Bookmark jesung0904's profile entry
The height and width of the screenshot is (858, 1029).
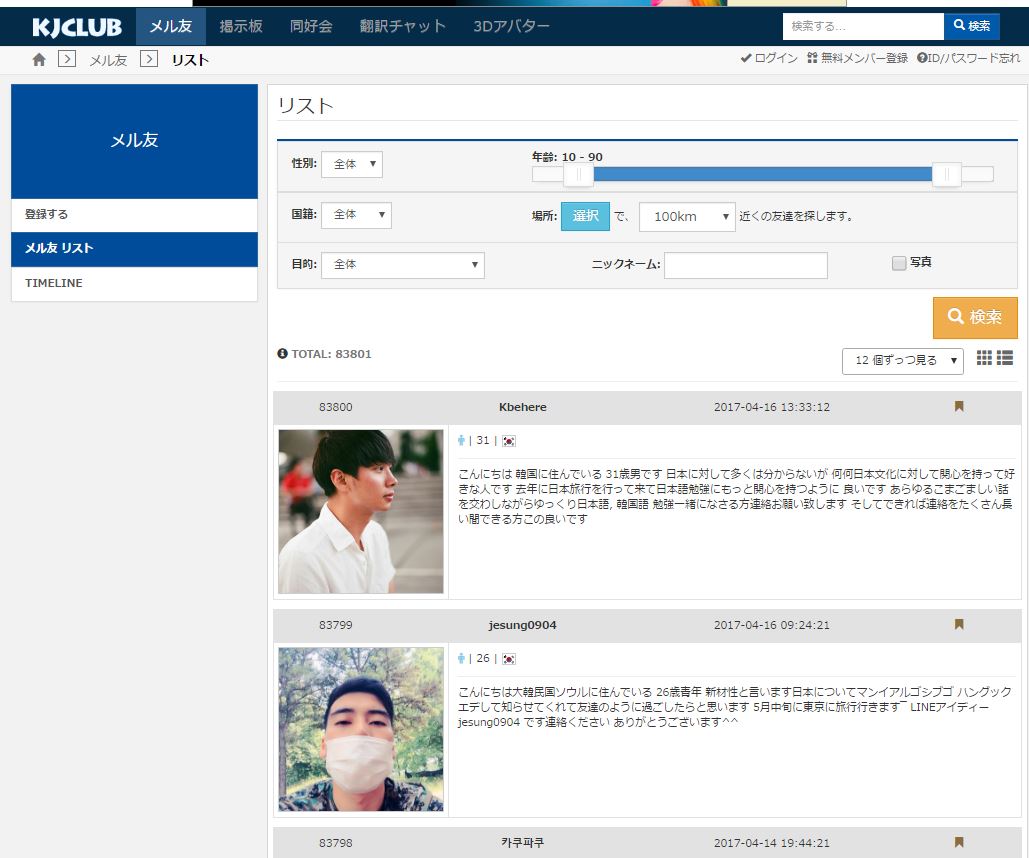coord(959,624)
